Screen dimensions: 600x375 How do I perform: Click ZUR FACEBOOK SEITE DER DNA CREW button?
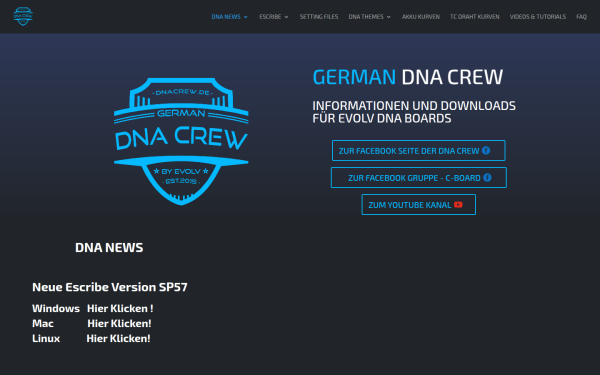pos(419,151)
